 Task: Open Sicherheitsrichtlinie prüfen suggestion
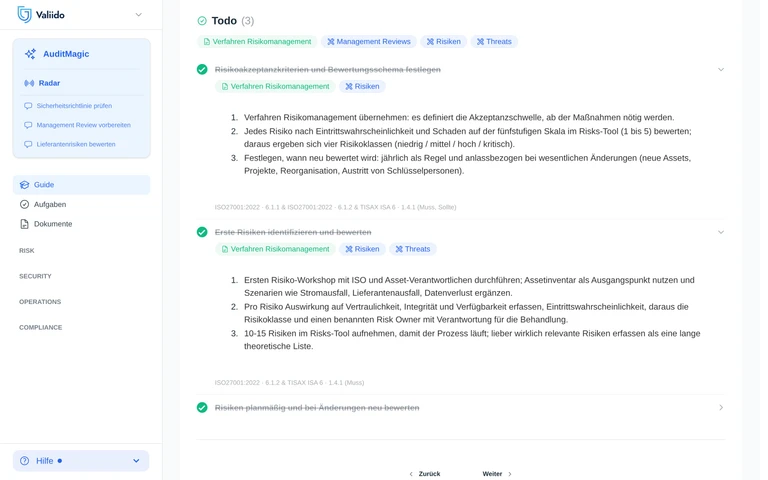pyautogui.click(x=74, y=106)
